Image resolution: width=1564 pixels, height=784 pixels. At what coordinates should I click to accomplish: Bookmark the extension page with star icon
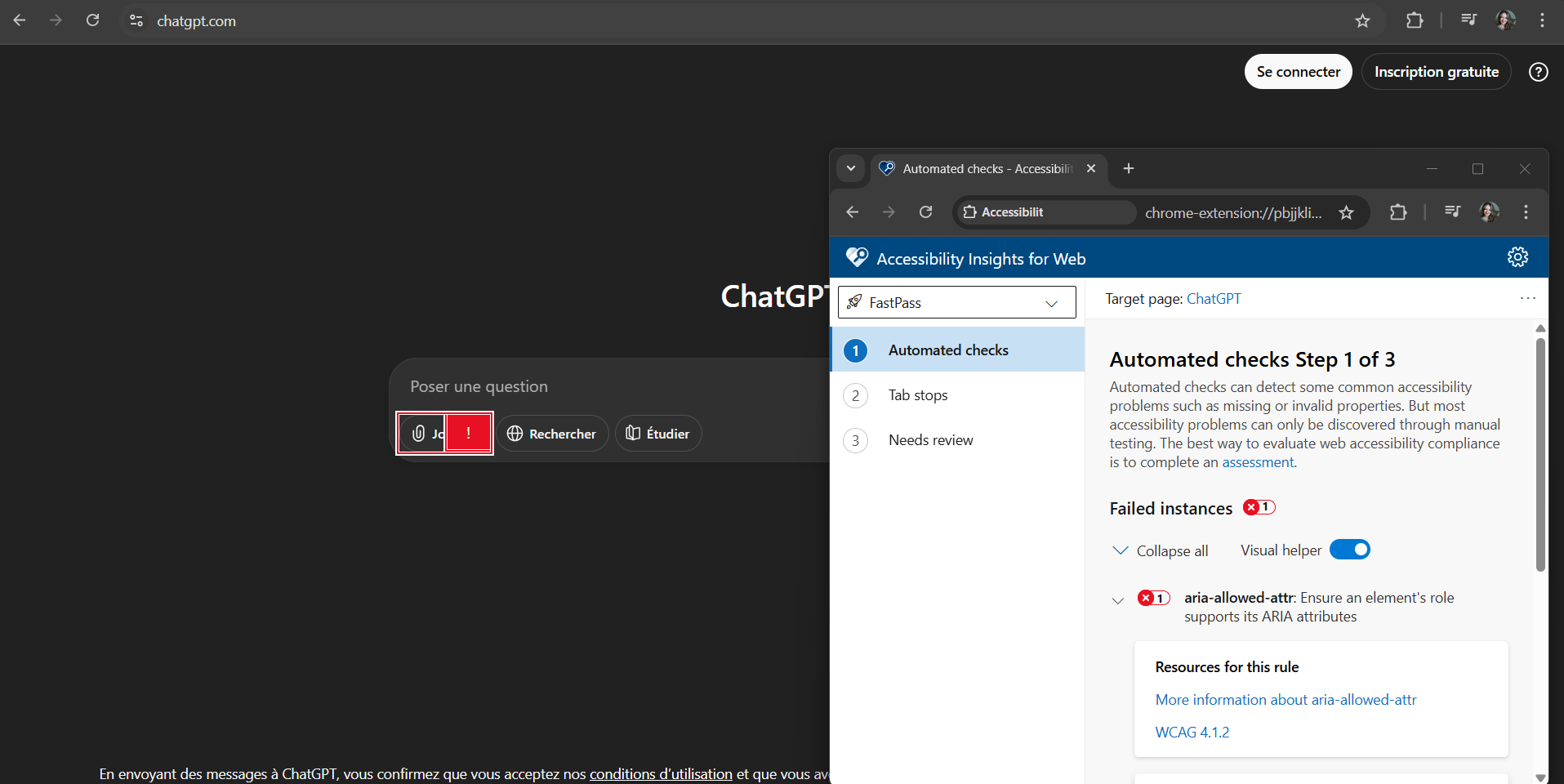click(1346, 212)
